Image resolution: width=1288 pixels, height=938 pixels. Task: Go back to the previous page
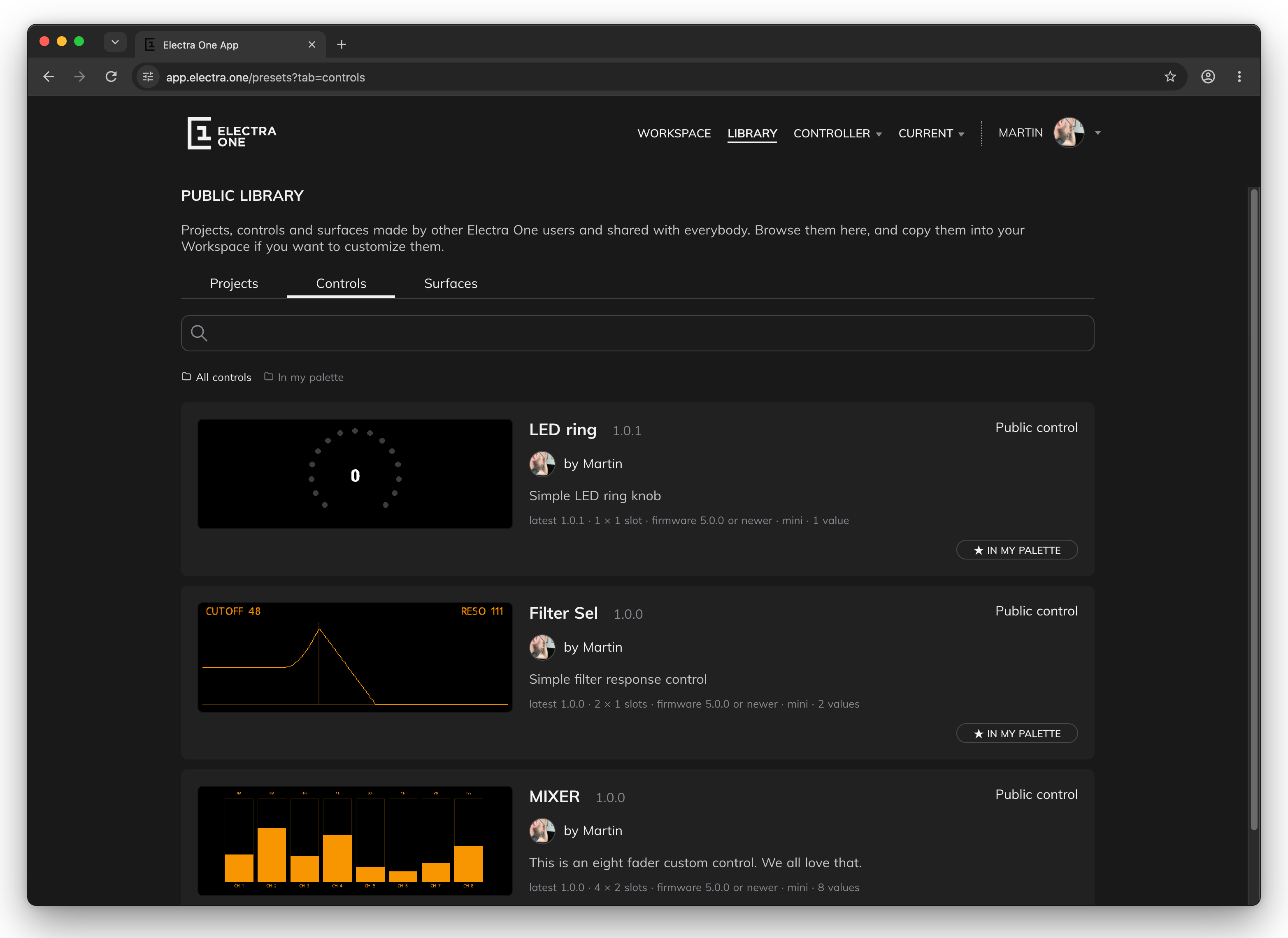[49, 77]
